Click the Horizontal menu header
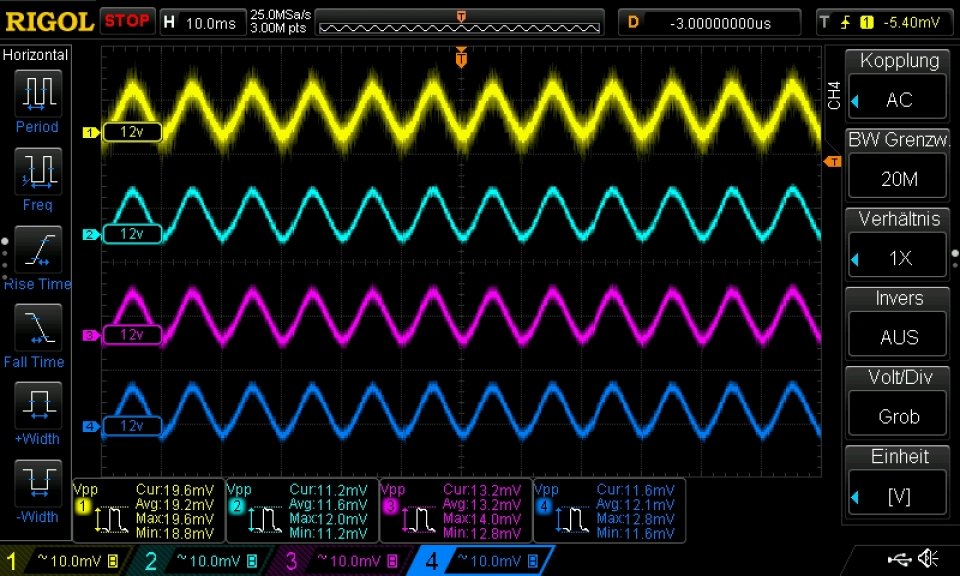The height and width of the screenshot is (576, 960). point(35,54)
